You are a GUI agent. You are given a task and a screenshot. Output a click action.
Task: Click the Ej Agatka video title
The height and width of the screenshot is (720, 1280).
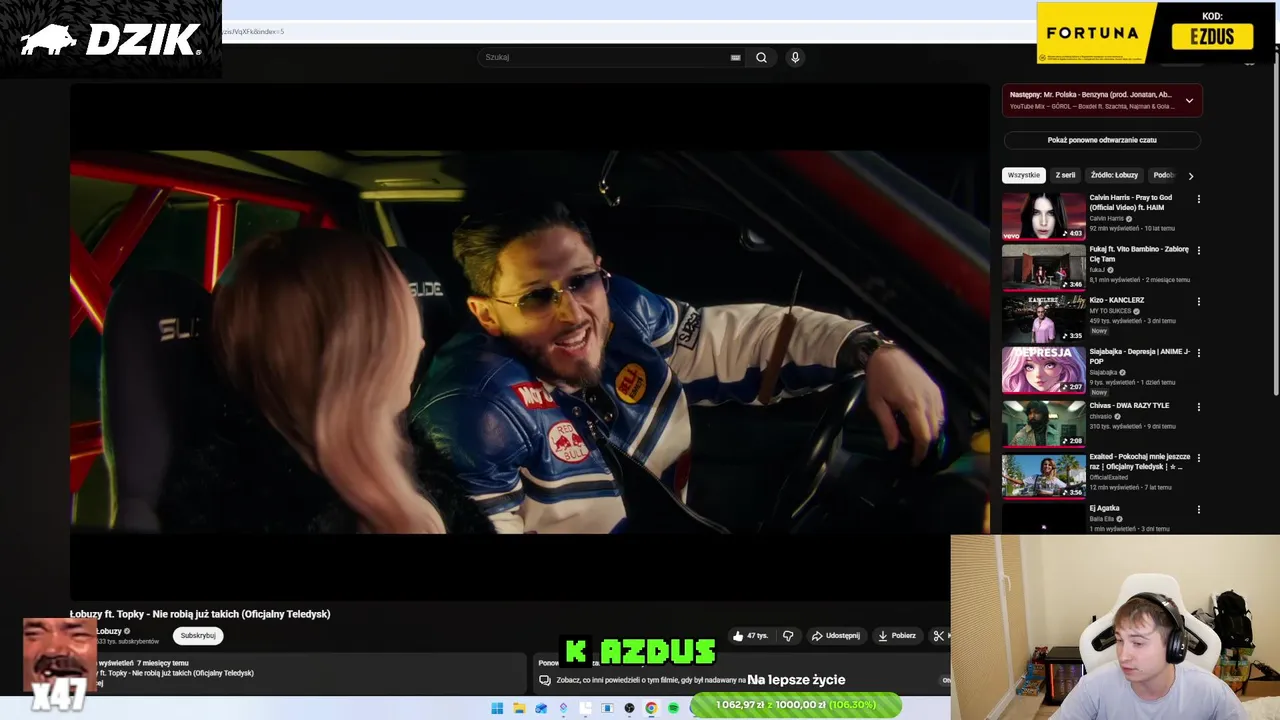pyautogui.click(x=1104, y=508)
